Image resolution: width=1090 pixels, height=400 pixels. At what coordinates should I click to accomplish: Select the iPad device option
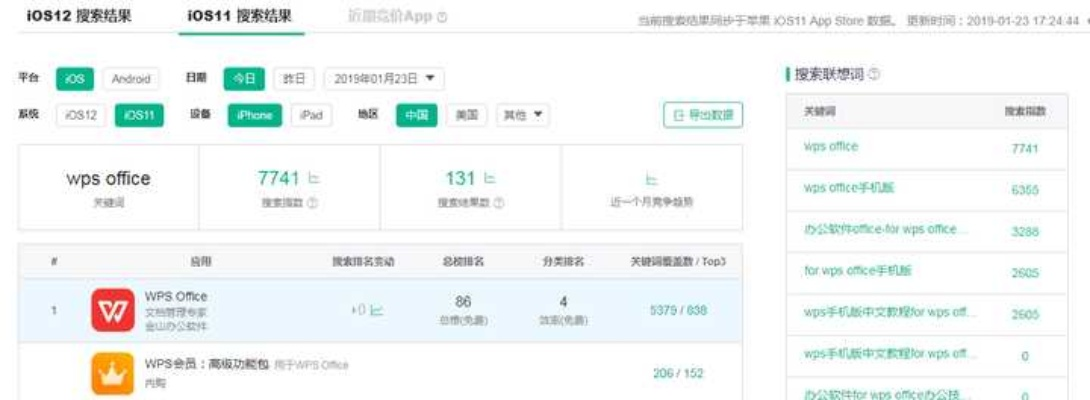[x=310, y=115]
